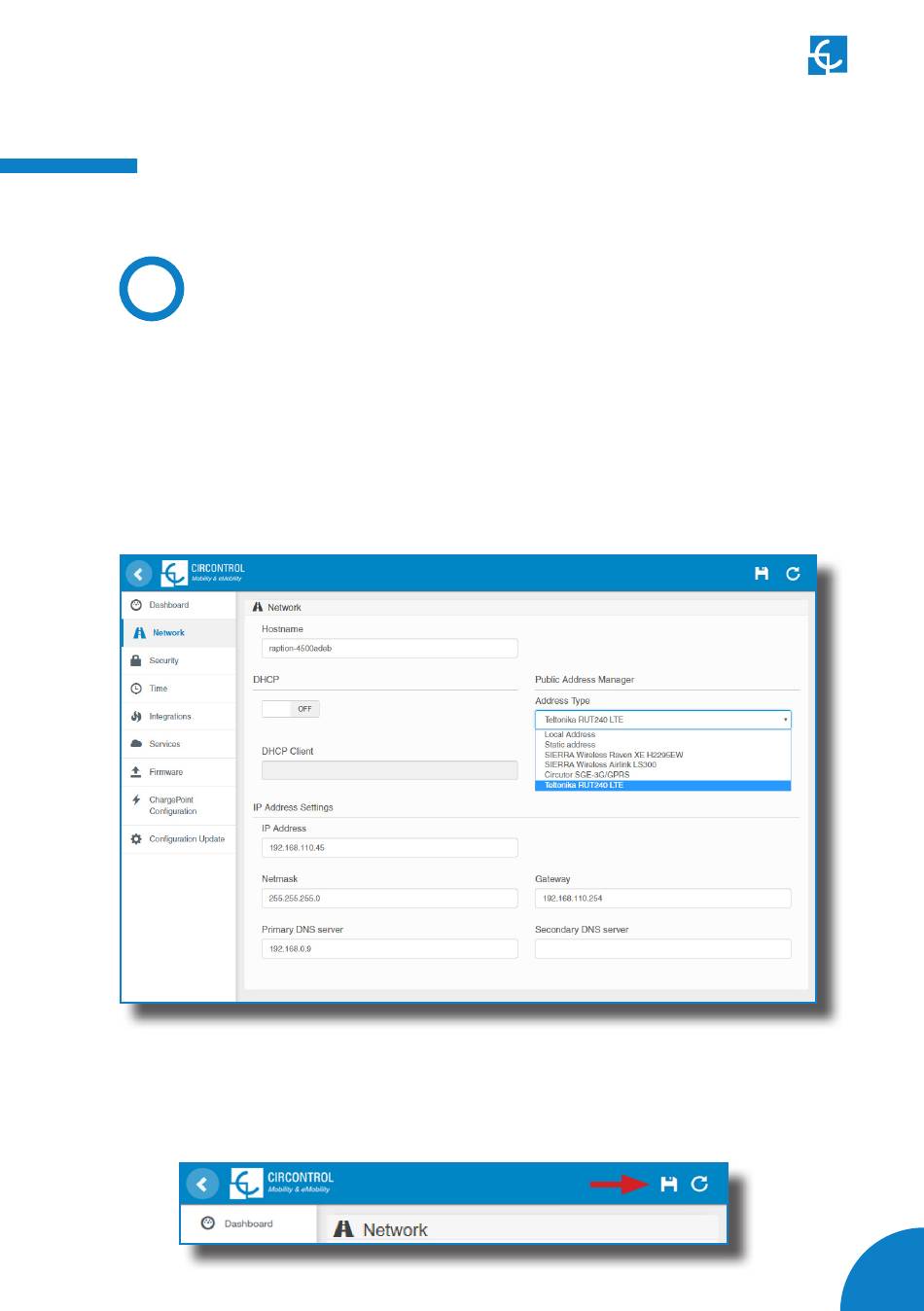The width and height of the screenshot is (924, 1311).
Task: Open the Address Type dropdown
Action: [662, 720]
